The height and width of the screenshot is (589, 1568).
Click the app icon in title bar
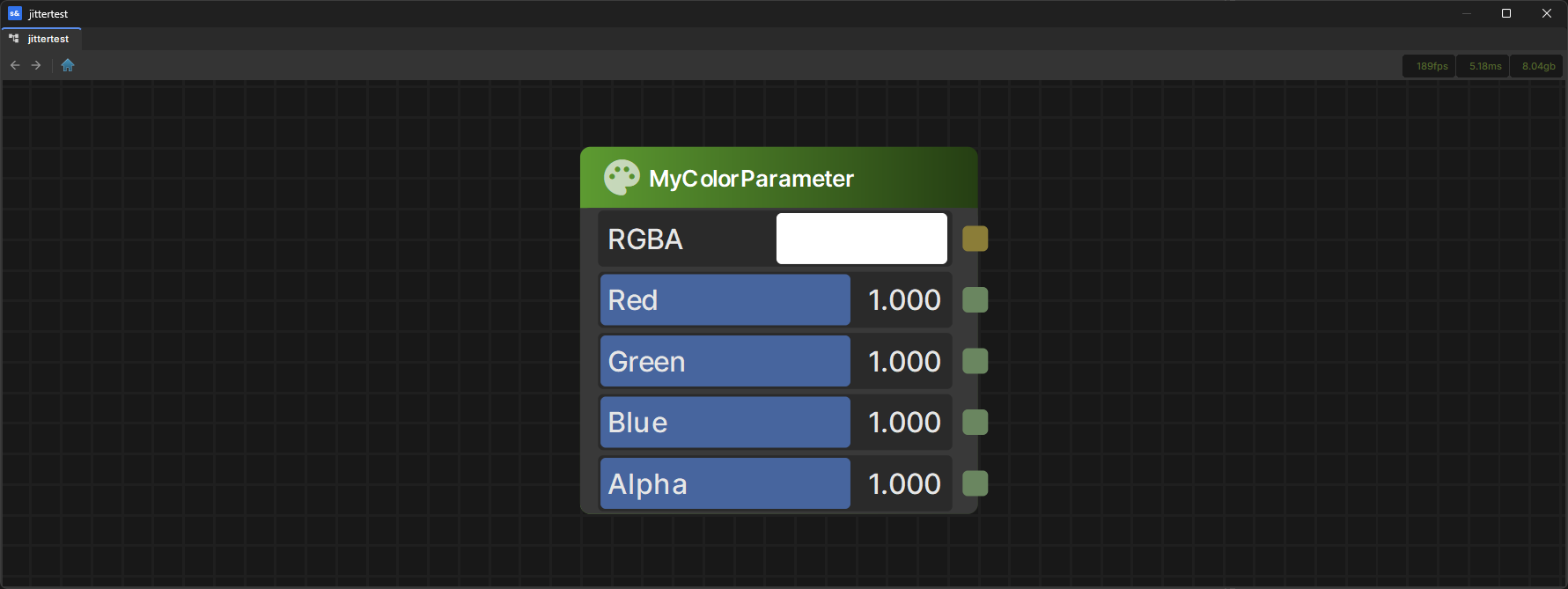point(14,13)
